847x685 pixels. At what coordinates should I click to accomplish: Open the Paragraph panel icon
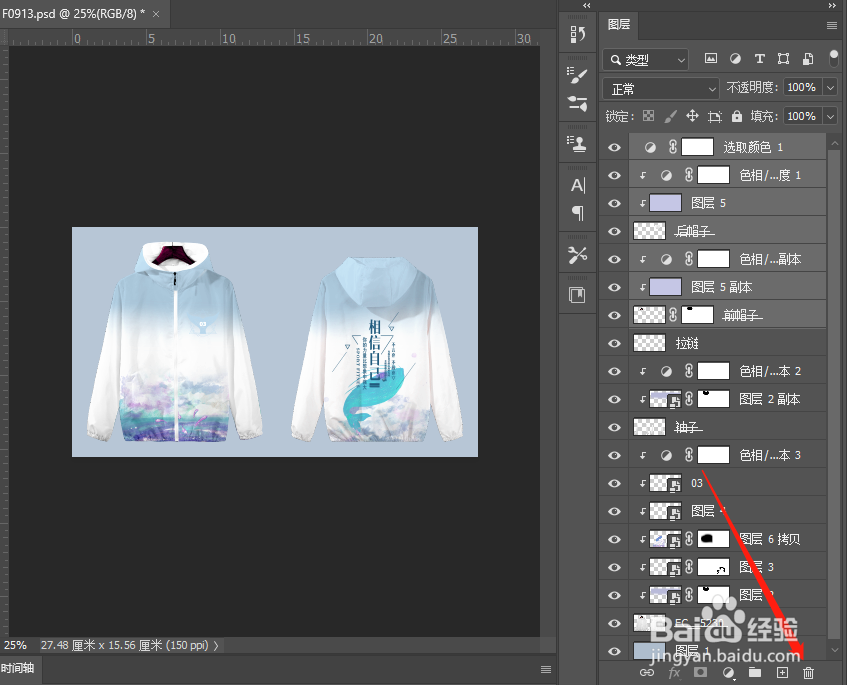577,213
